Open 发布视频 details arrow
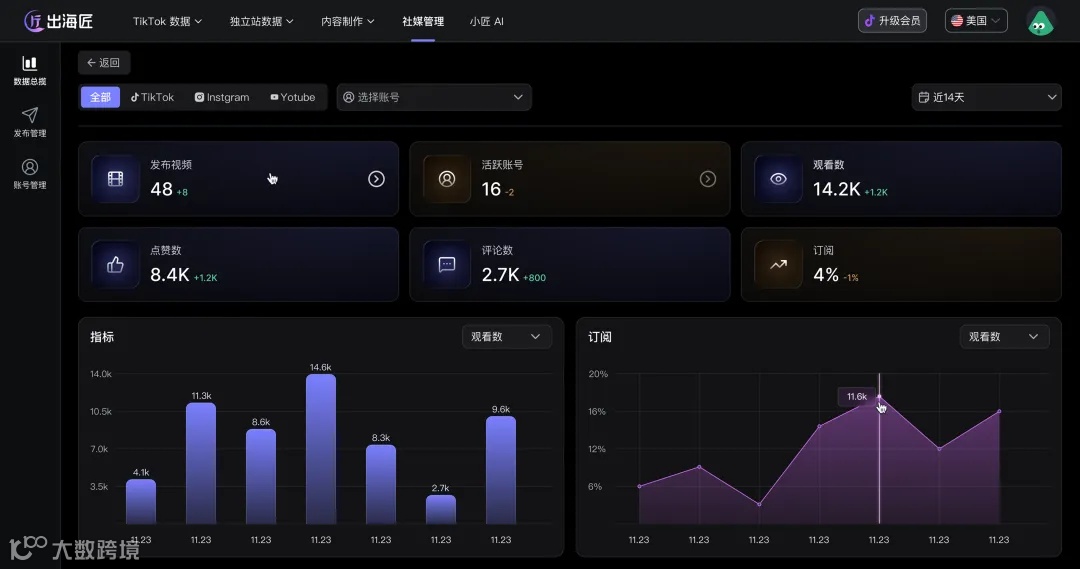The width and height of the screenshot is (1080, 569). [376, 179]
